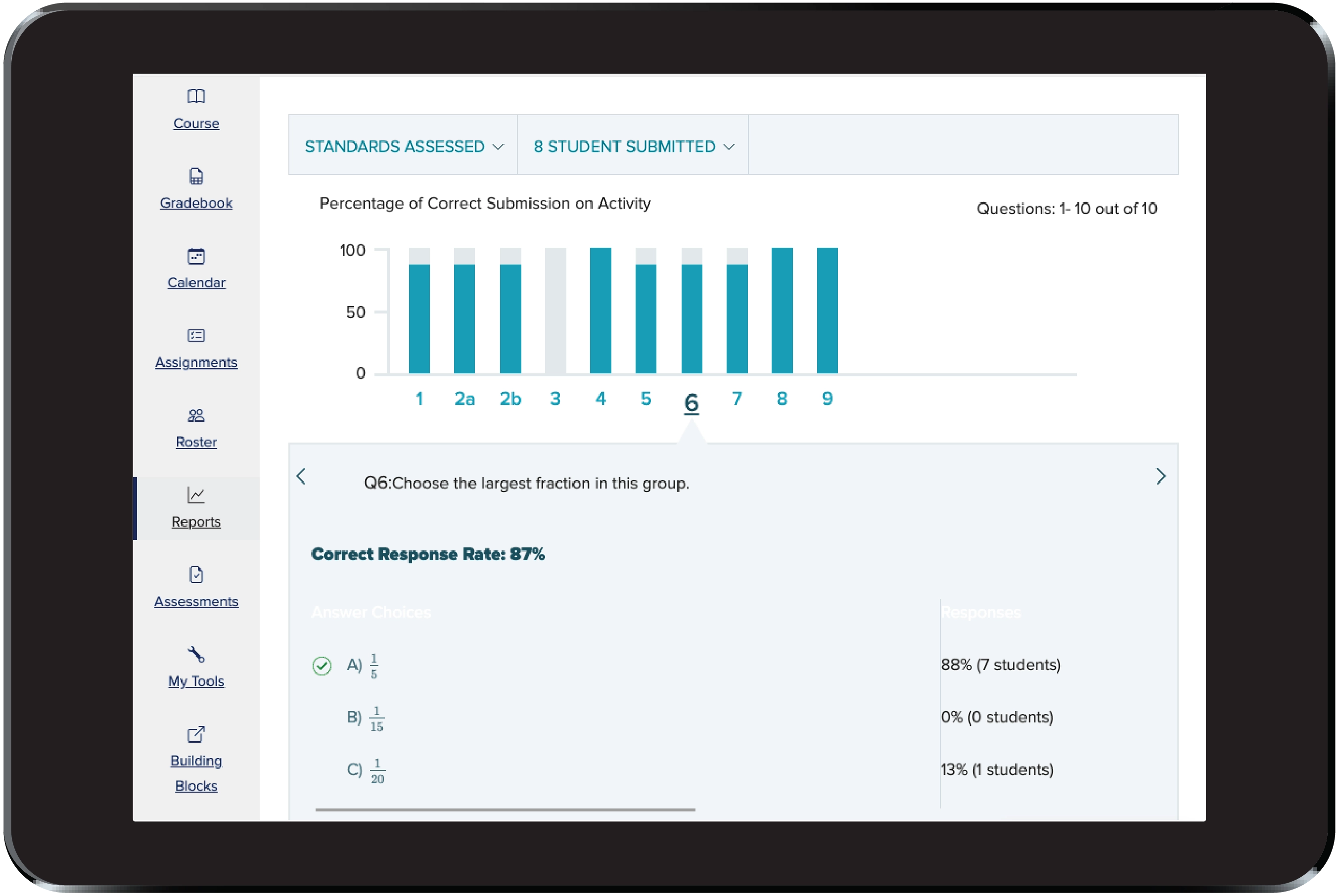1339x896 pixels.
Task: Select question 6 label on chart
Action: pyautogui.click(x=692, y=403)
